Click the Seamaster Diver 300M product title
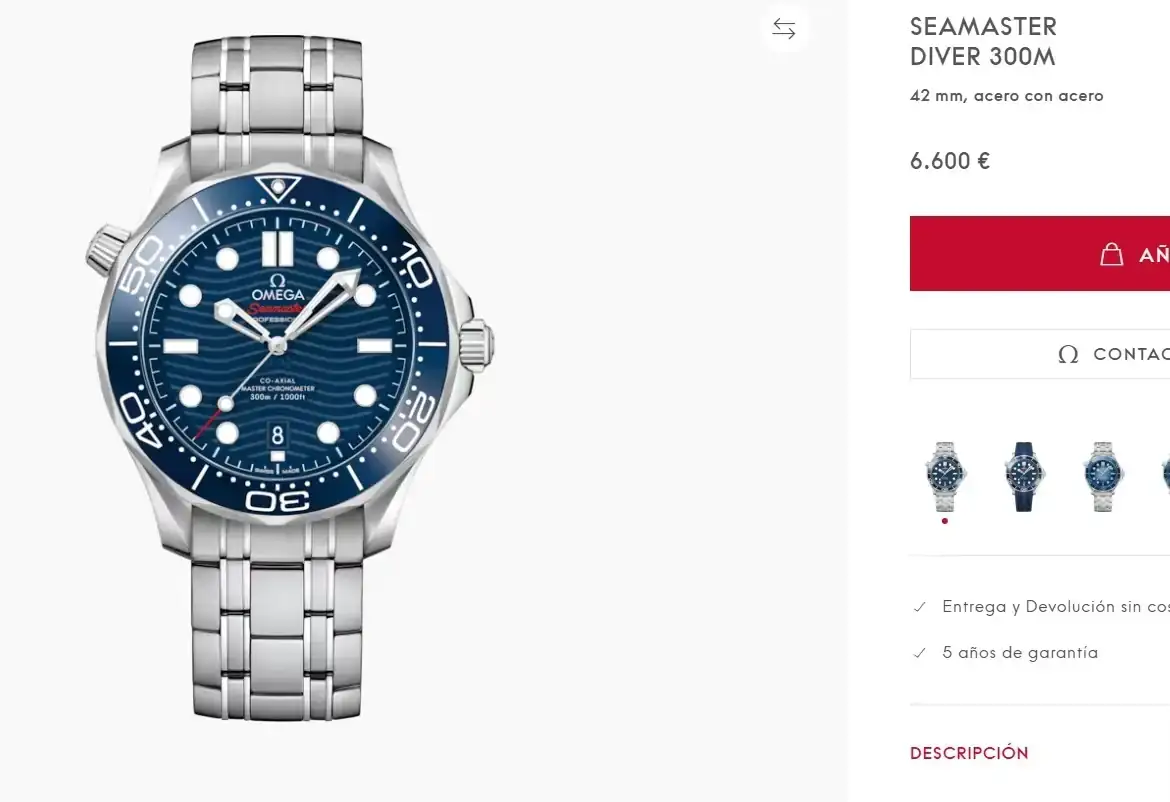This screenshot has width=1170, height=802. pyautogui.click(x=983, y=41)
